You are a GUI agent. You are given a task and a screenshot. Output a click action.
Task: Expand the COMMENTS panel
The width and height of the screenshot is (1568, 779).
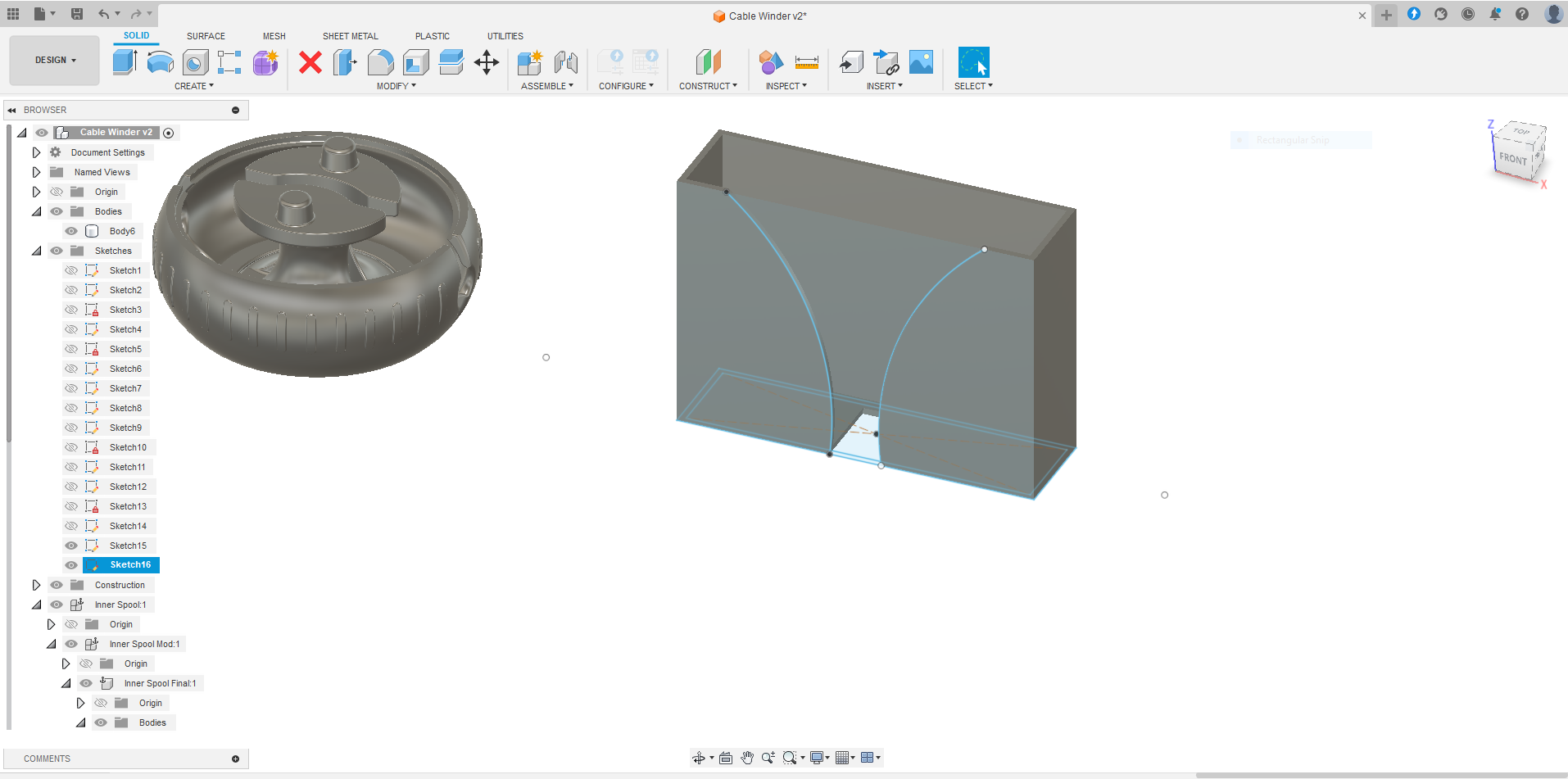click(235, 759)
